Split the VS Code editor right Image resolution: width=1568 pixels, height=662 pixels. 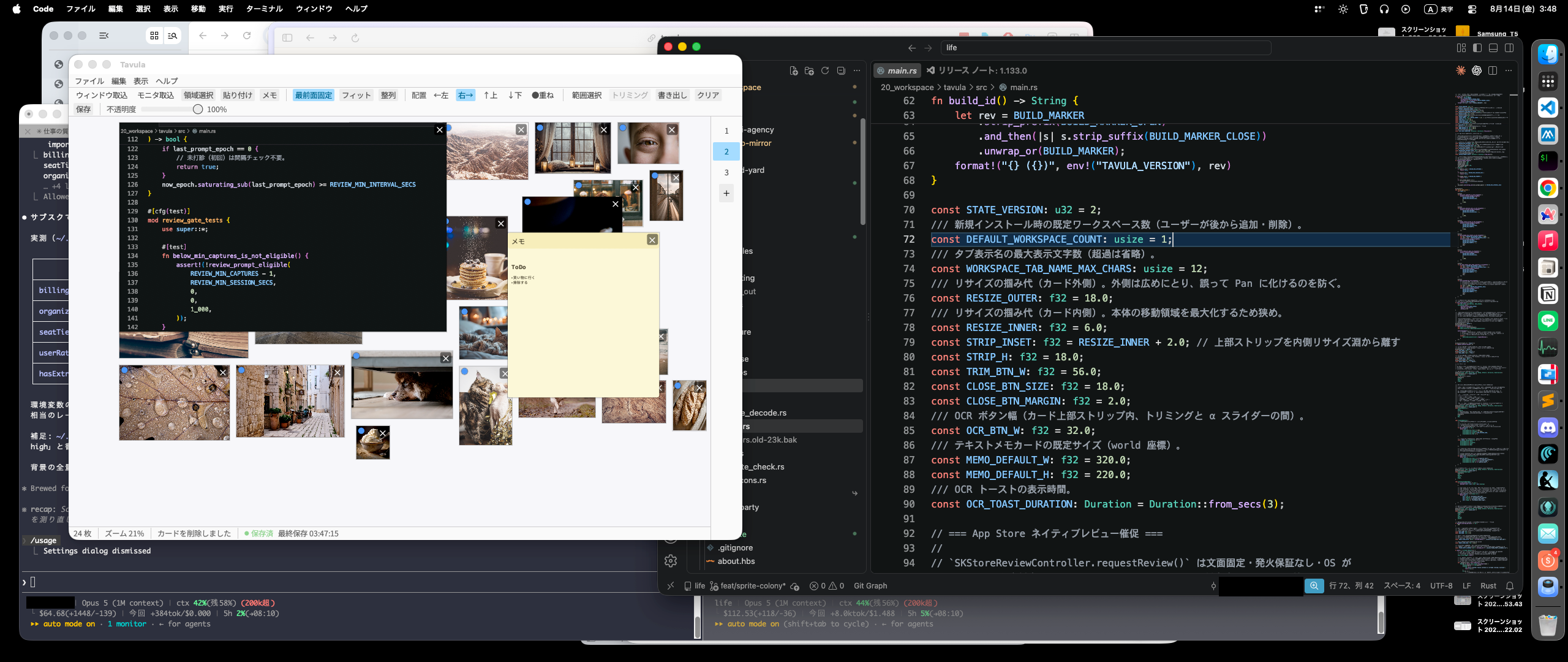pos(1493,70)
